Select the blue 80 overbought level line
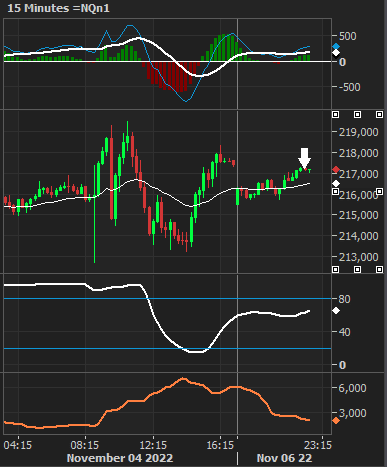This screenshot has width=387, height=467. point(167,299)
